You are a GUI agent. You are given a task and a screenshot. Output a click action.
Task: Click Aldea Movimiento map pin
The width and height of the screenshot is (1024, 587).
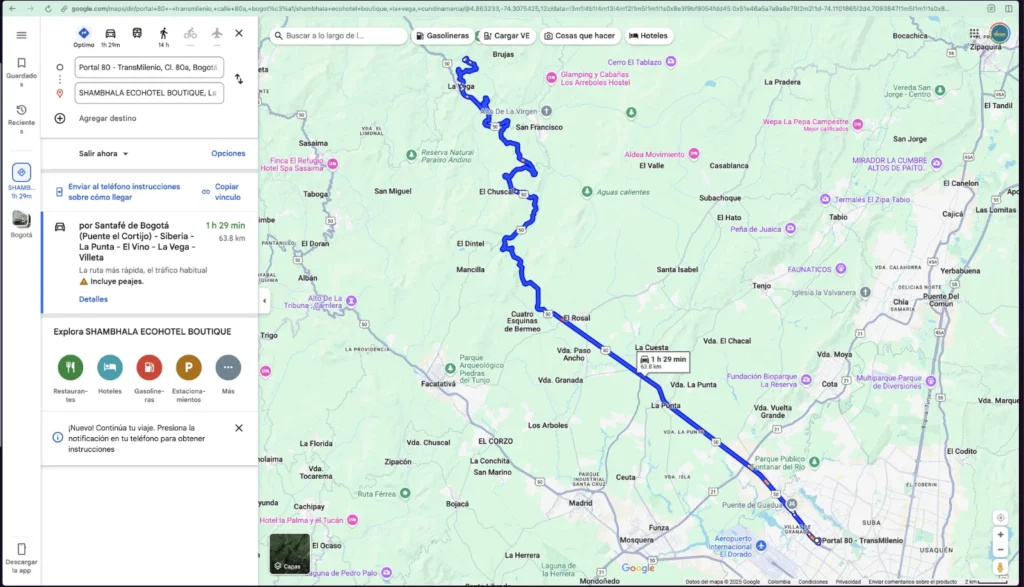(694, 153)
